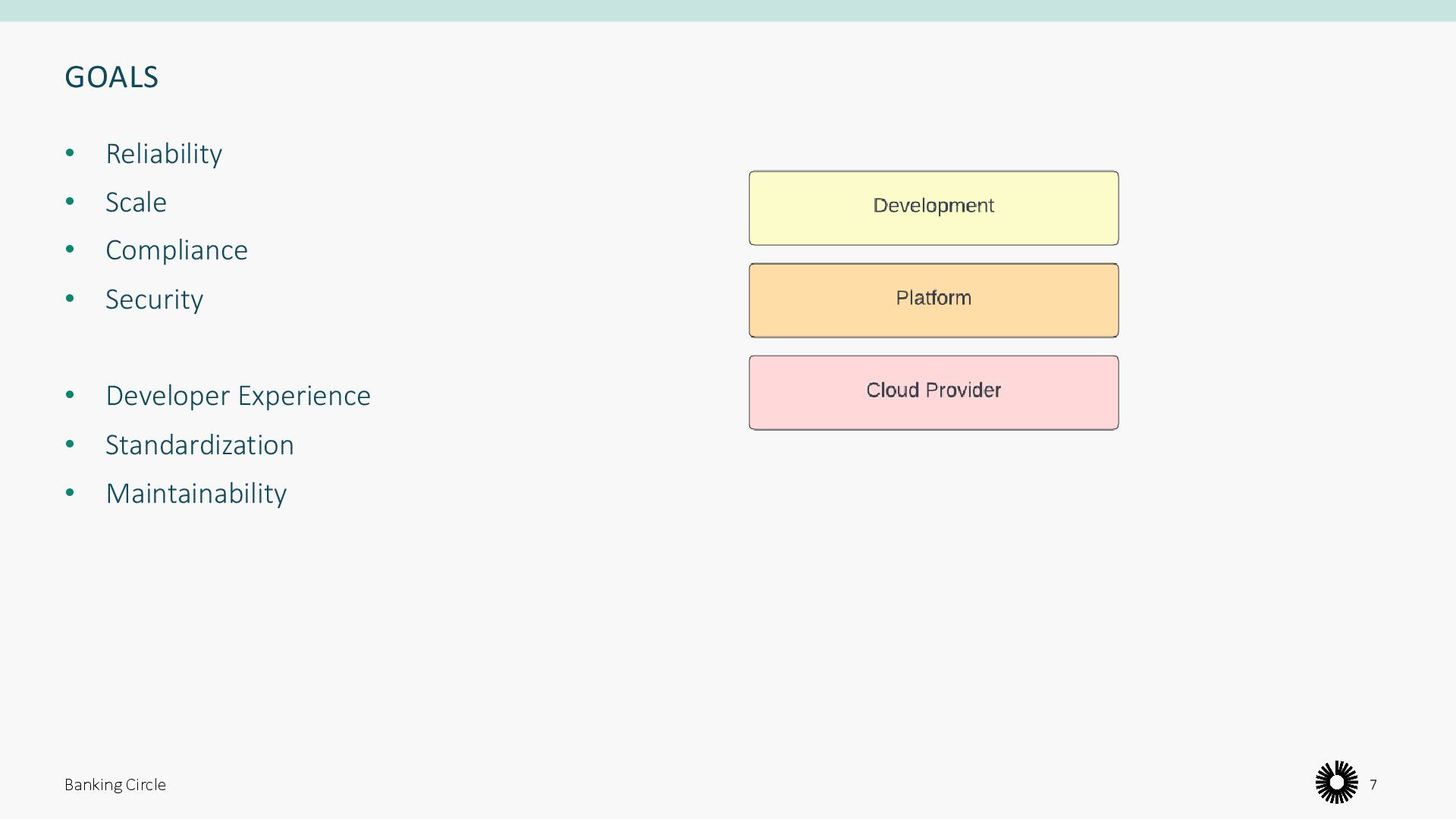Click the bullet dot before Maintainability

click(x=71, y=493)
